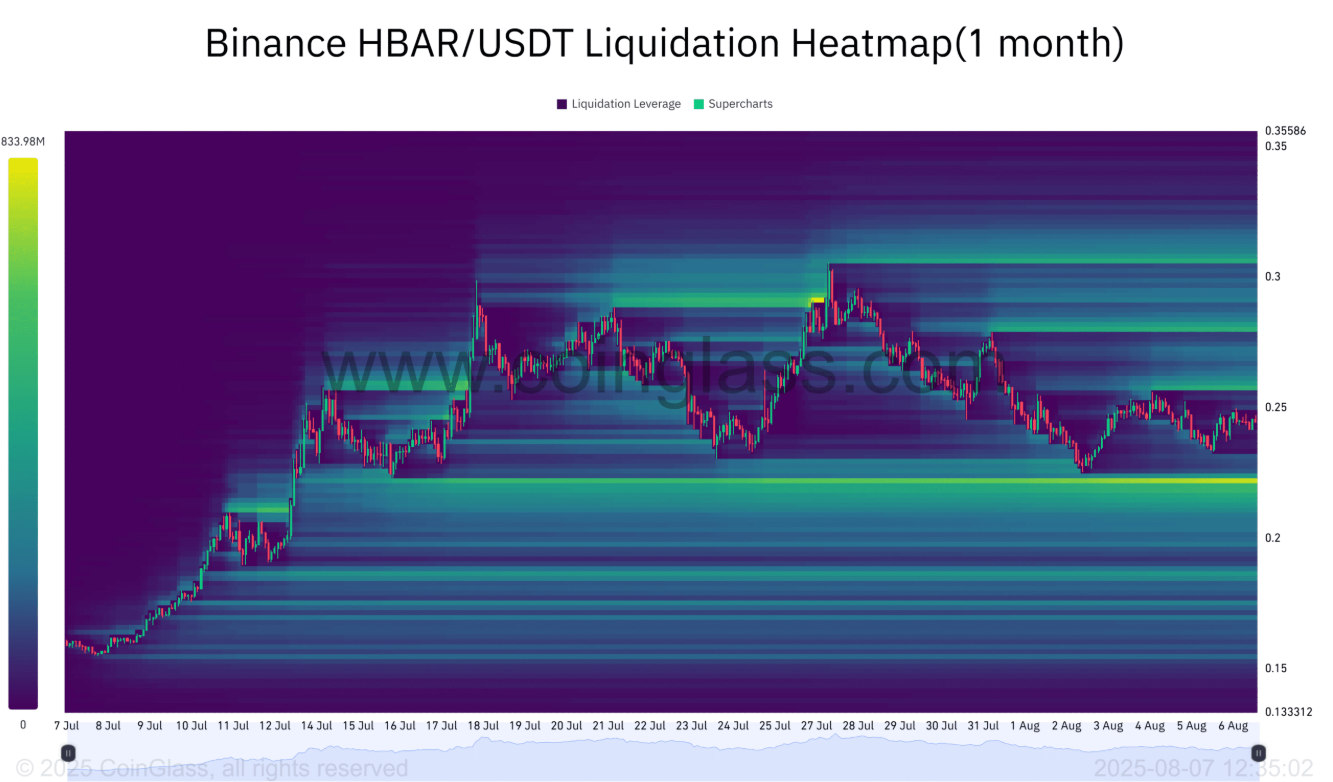Grab the right range slider handle
1333x782 pixels.
(1259, 752)
